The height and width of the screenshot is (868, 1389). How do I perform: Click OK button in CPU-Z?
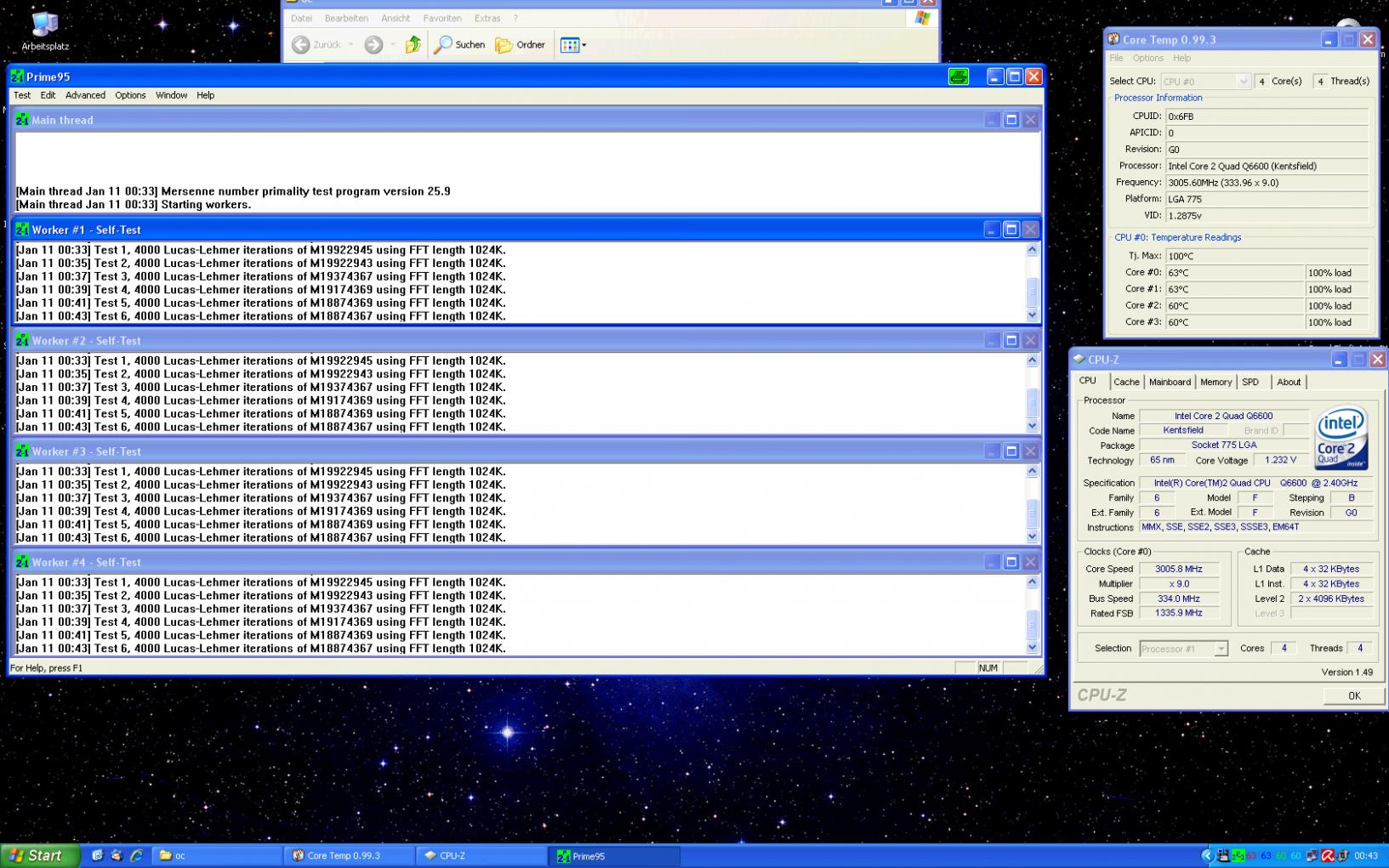point(1354,695)
